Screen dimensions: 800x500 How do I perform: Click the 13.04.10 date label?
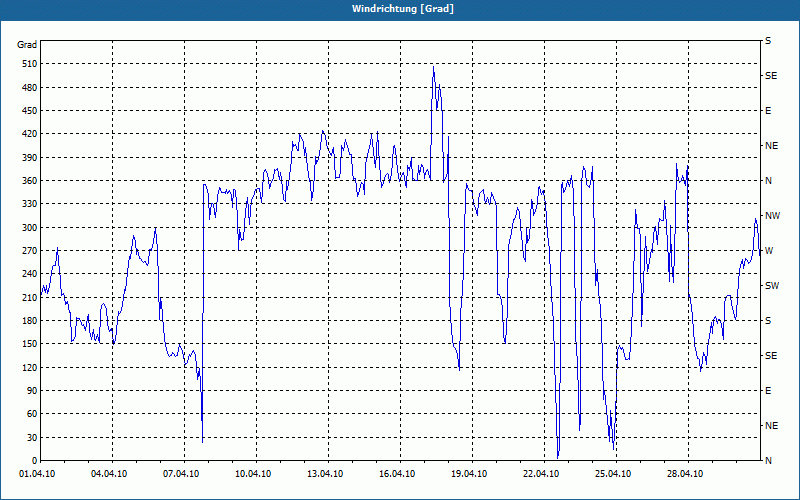[x=325, y=474]
